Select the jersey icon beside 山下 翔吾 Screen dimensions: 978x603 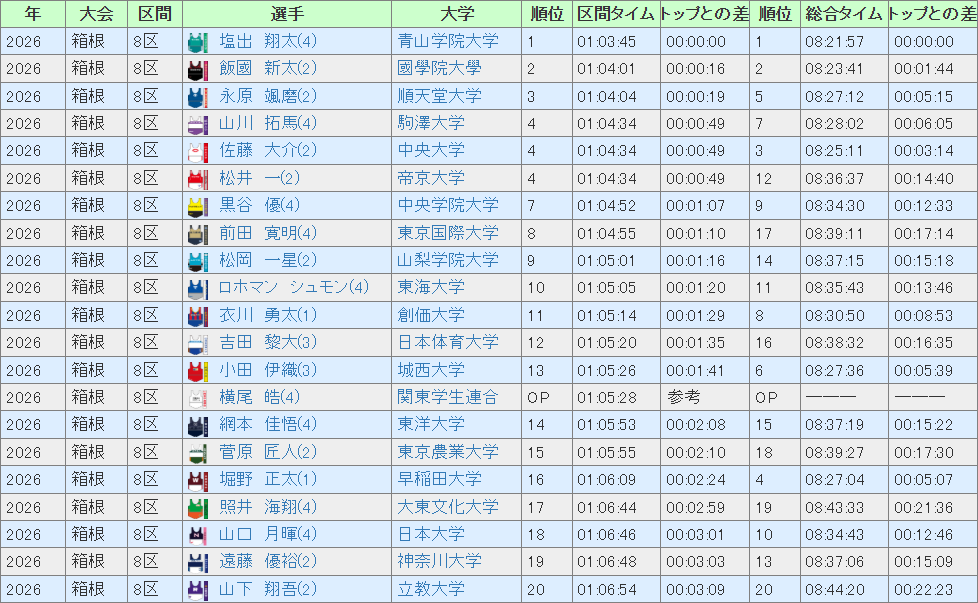197,590
